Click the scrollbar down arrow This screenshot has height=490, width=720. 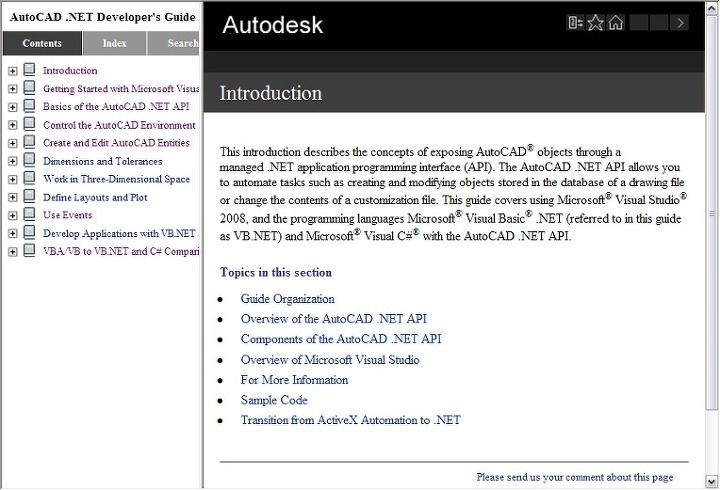(712, 481)
